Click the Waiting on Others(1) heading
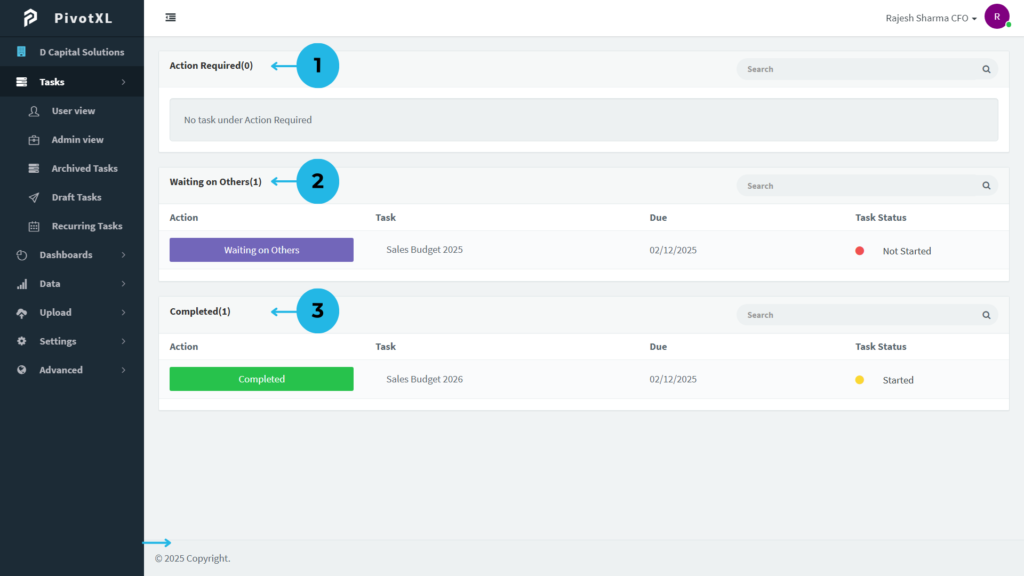This screenshot has width=1024, height=576. [216, 182]
